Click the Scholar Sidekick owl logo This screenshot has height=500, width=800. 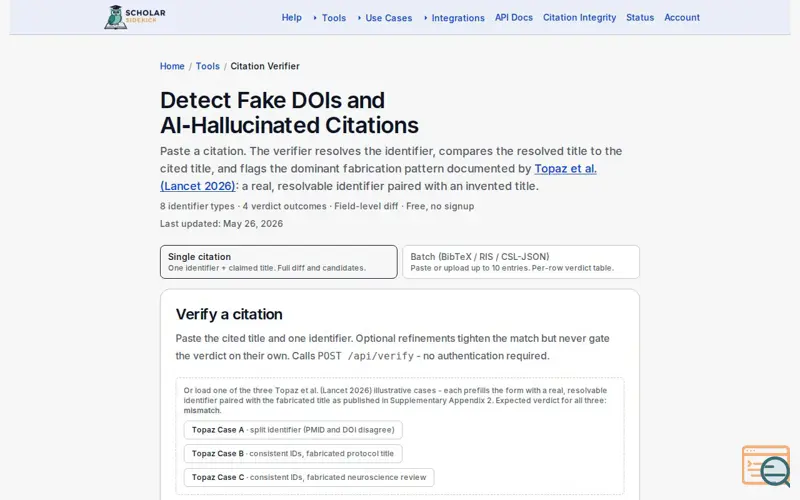(135, 17)
